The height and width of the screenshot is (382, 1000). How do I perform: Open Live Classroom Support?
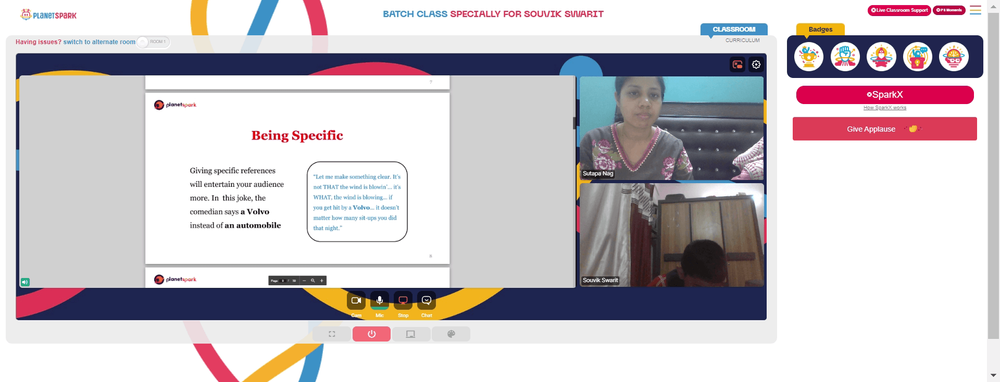click(899, 10)
